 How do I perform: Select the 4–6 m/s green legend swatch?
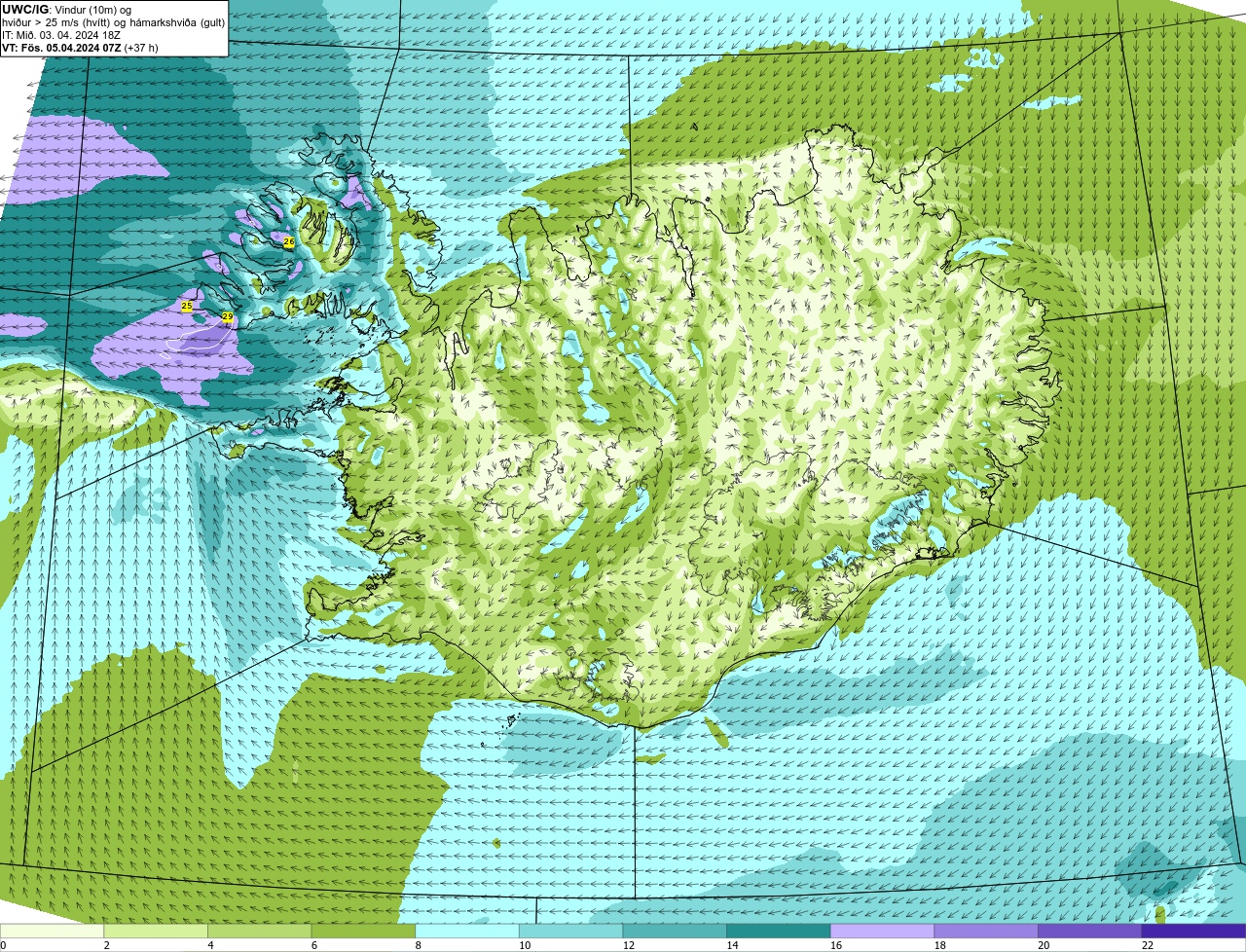coord(259,931)
